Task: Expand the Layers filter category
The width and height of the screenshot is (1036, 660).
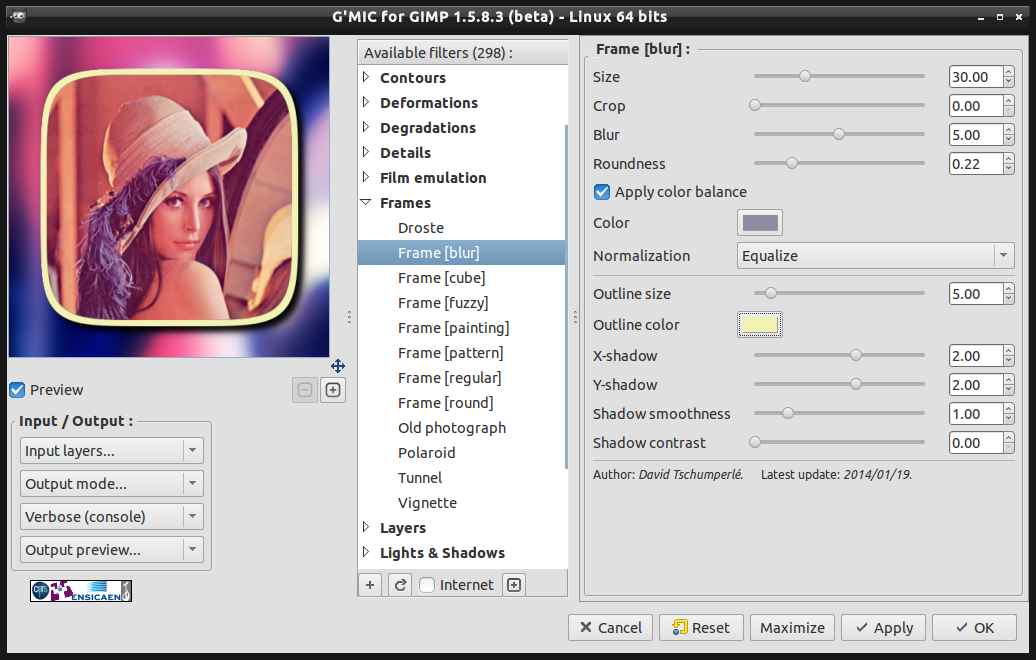Action: pyautogui.click(x=366, y=527)
